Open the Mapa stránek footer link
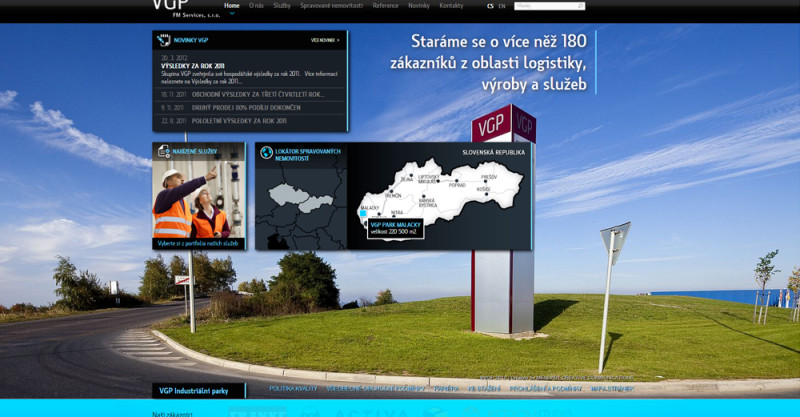 612,389
